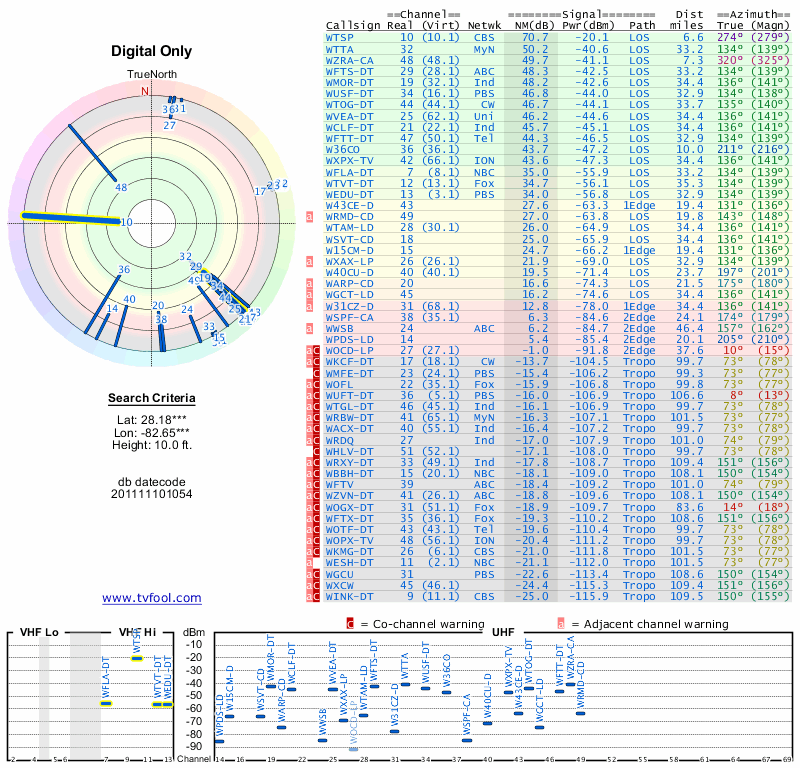Open the www.tvfool.com link
This screenshot has width=800, height=768.
click(152, 598)
